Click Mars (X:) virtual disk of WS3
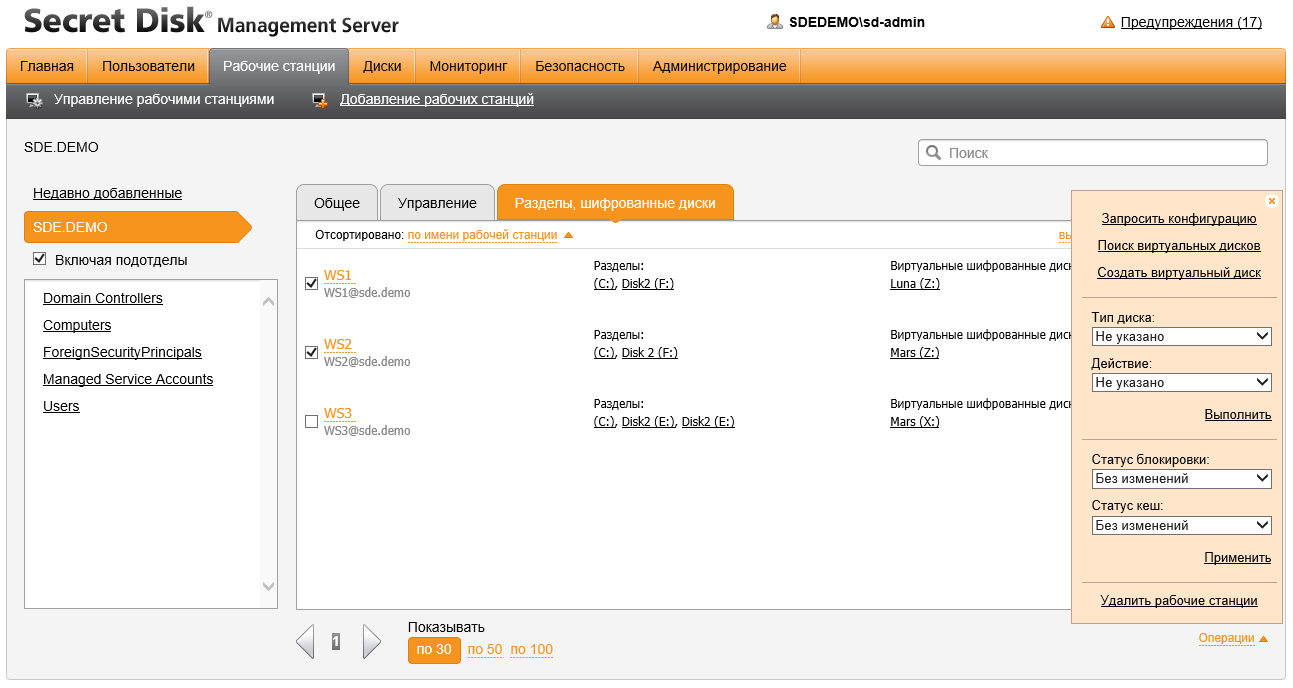This screenshot has width=1293, height=688. coord(915,422)
